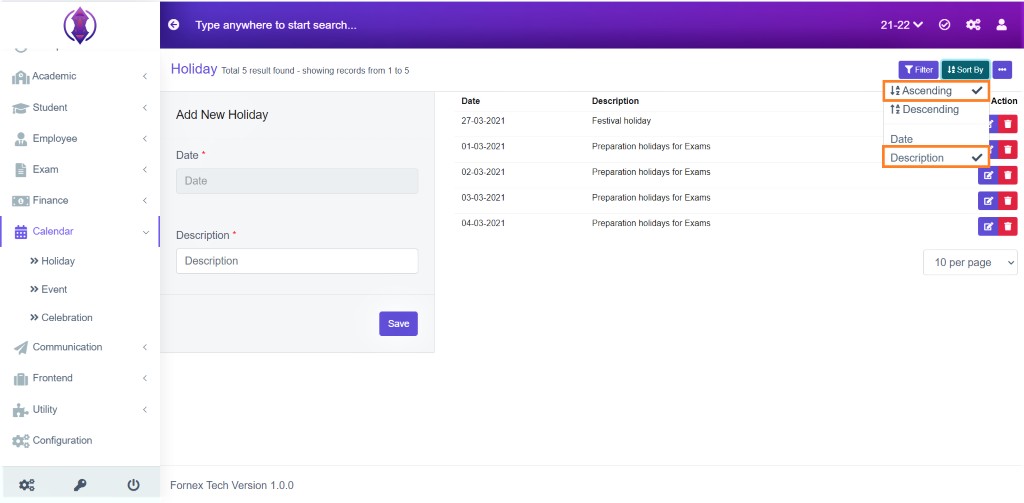The width and height of the screenshot is (1024, 503).
Task: Expand the Finance menu
Action: click(x=80, y=201)
